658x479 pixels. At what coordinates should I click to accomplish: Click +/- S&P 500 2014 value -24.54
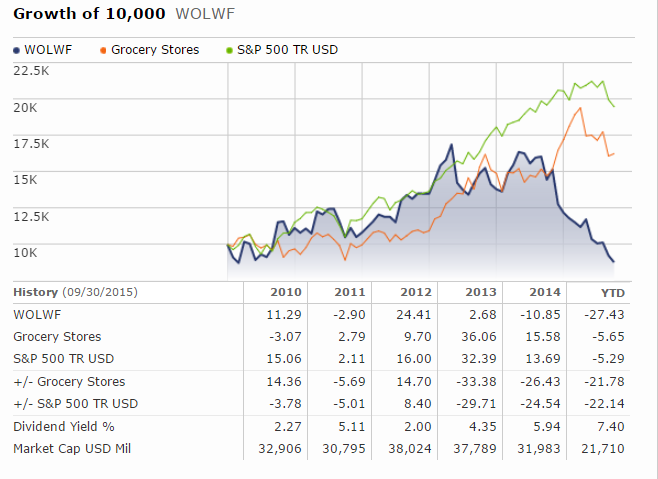540,404
